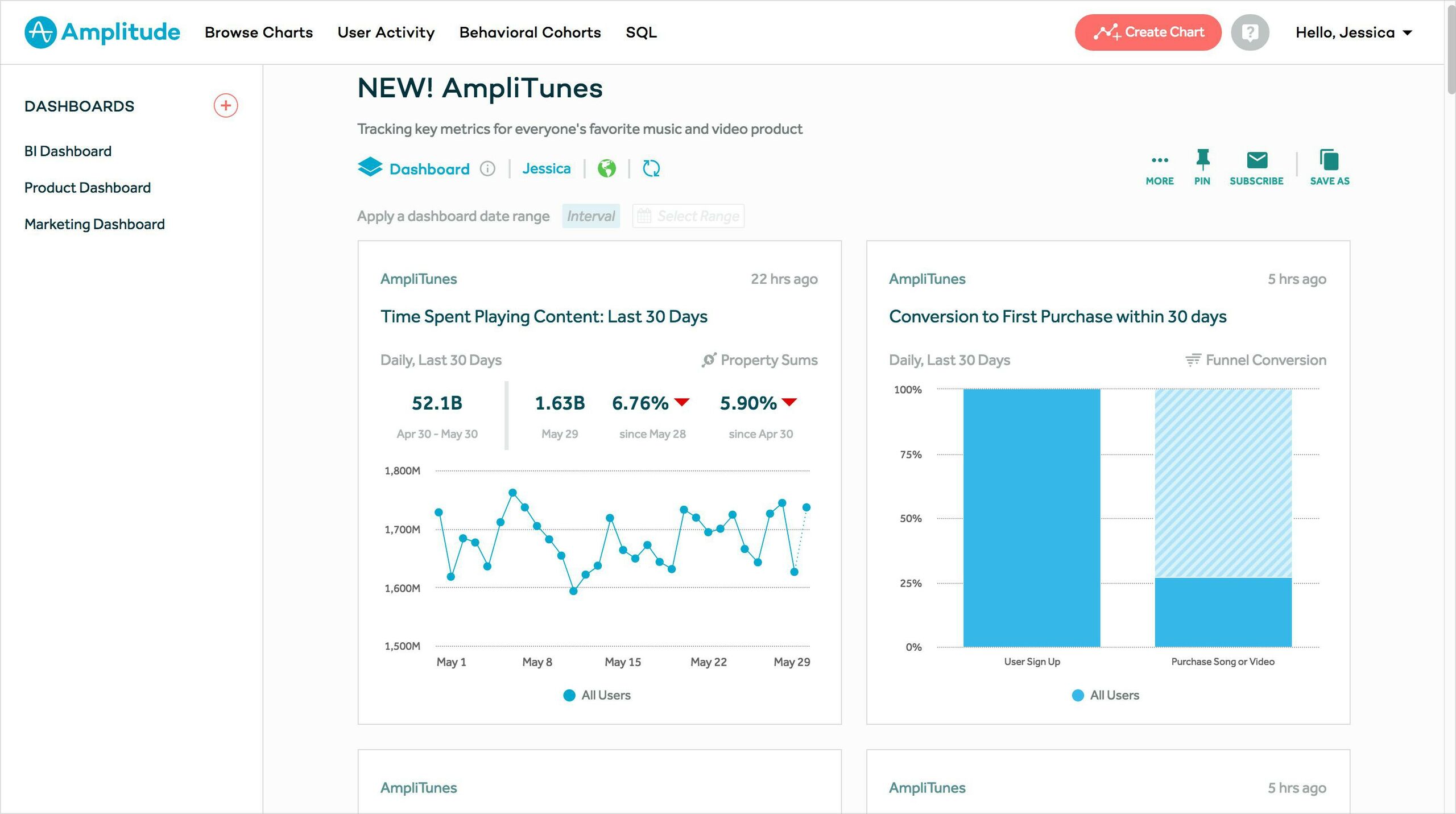Click the User Sign Up funnel bar
Image resolution: width=1456 pixels, height=814 pixels.
(x=1031, y=518)
